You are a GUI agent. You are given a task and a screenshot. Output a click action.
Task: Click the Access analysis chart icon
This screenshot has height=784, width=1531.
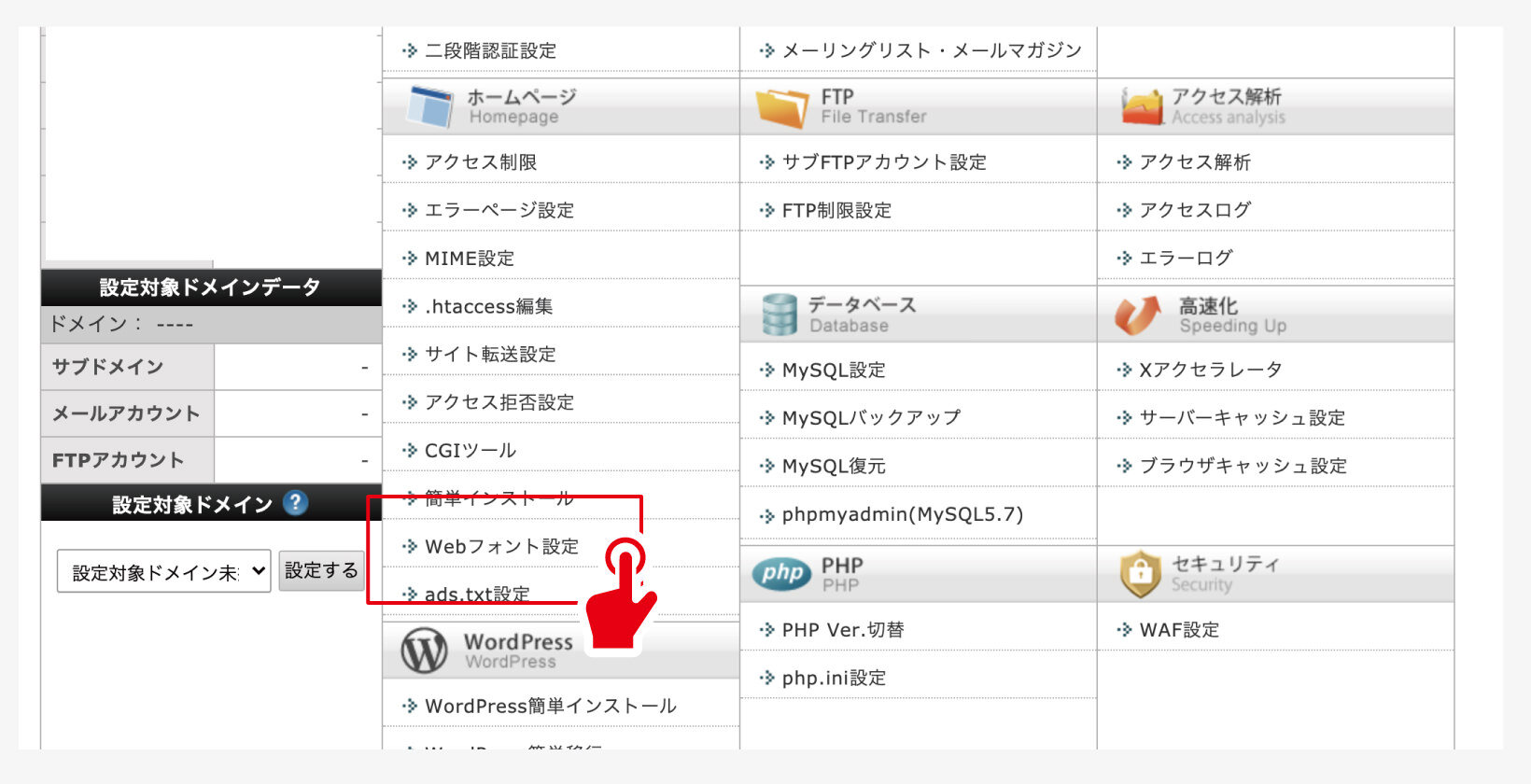point(1142,107)
